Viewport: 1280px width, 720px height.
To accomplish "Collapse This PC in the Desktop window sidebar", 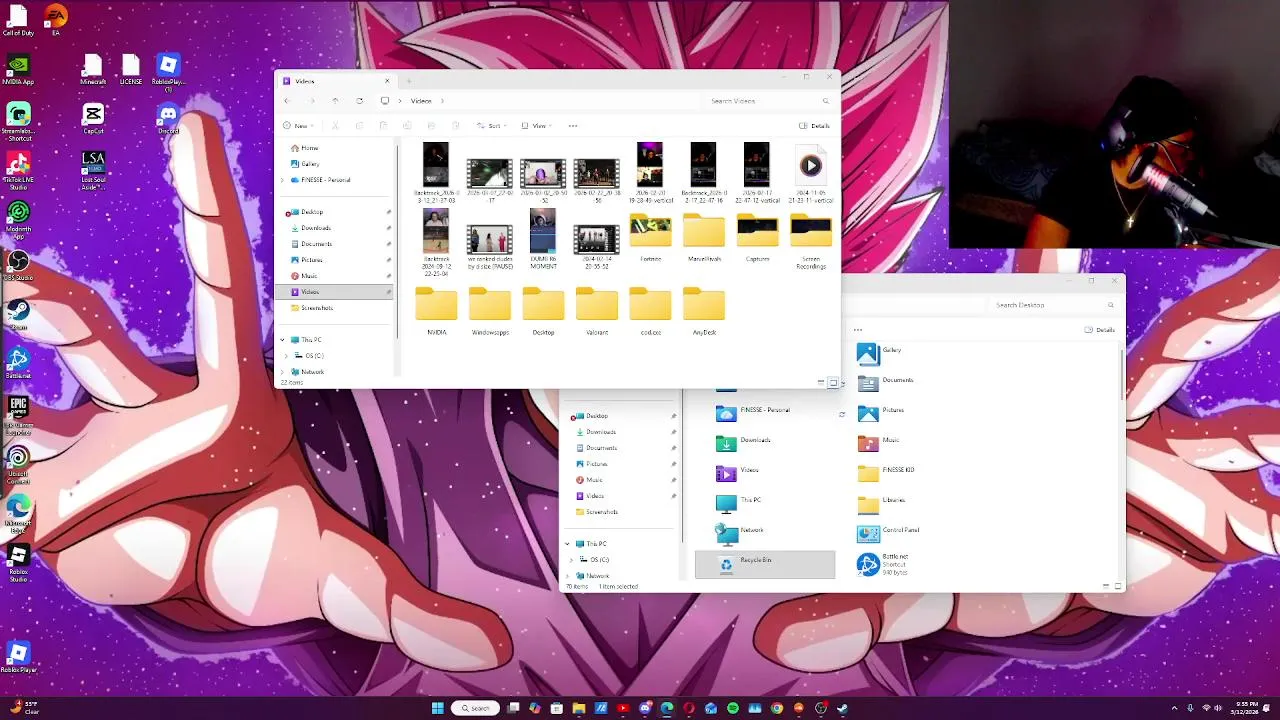I will (568, 544).
